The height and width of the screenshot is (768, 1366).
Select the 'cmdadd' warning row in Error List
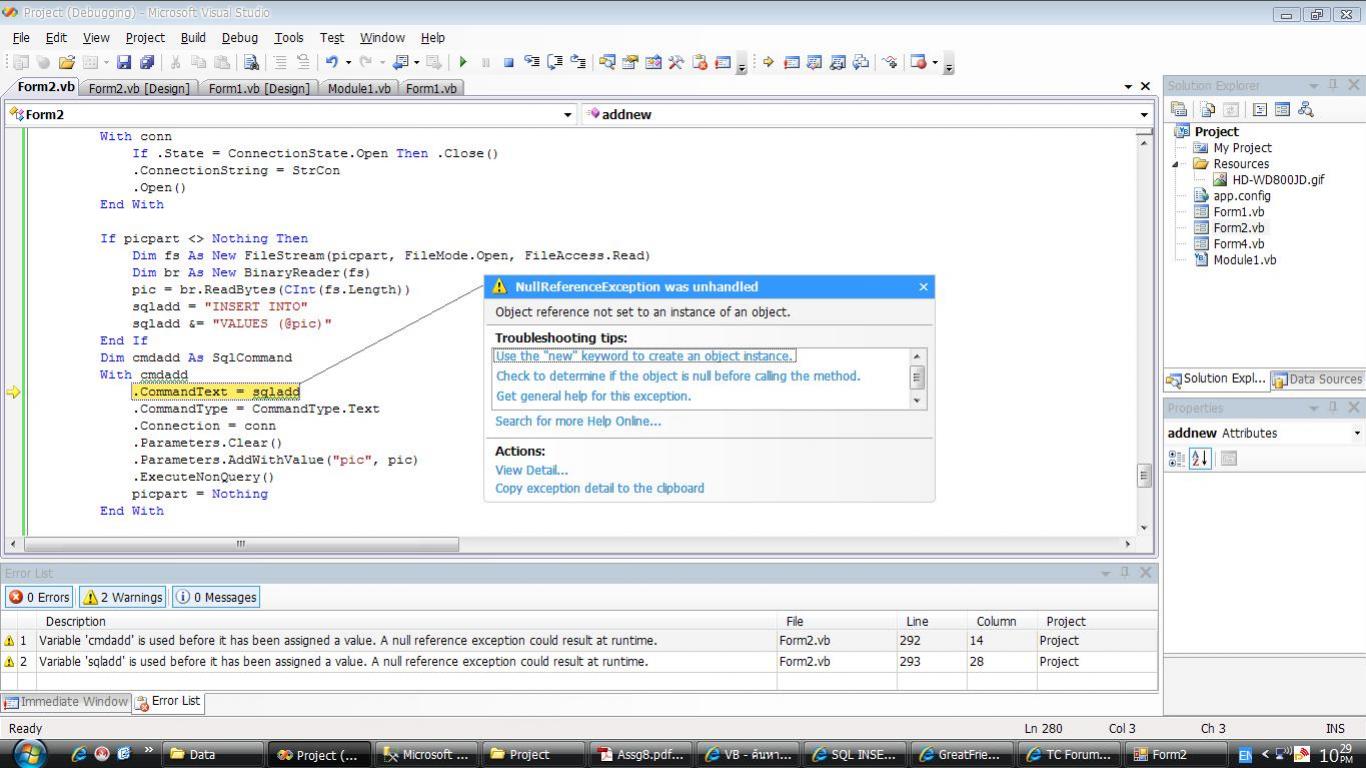579,640
